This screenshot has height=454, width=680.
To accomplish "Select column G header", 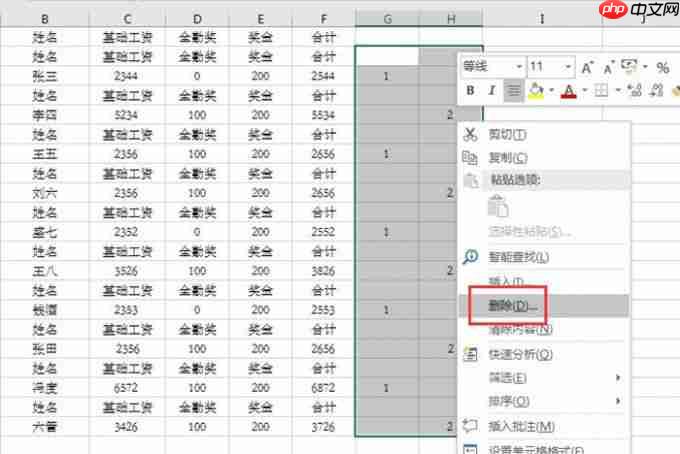I will coord(387,19).
